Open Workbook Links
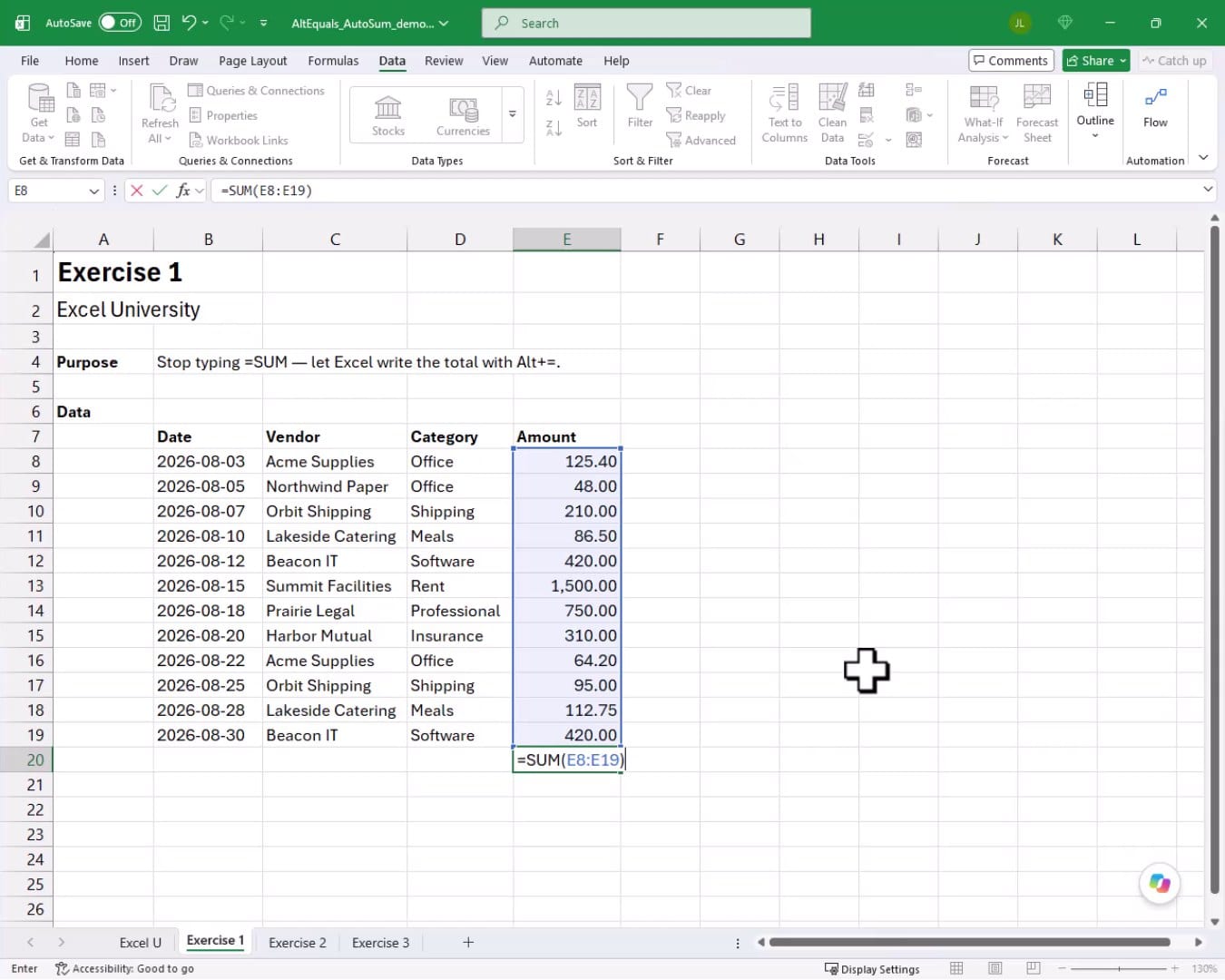Image resolution: width=1225 pixels, height=980 pixels. 239,140
